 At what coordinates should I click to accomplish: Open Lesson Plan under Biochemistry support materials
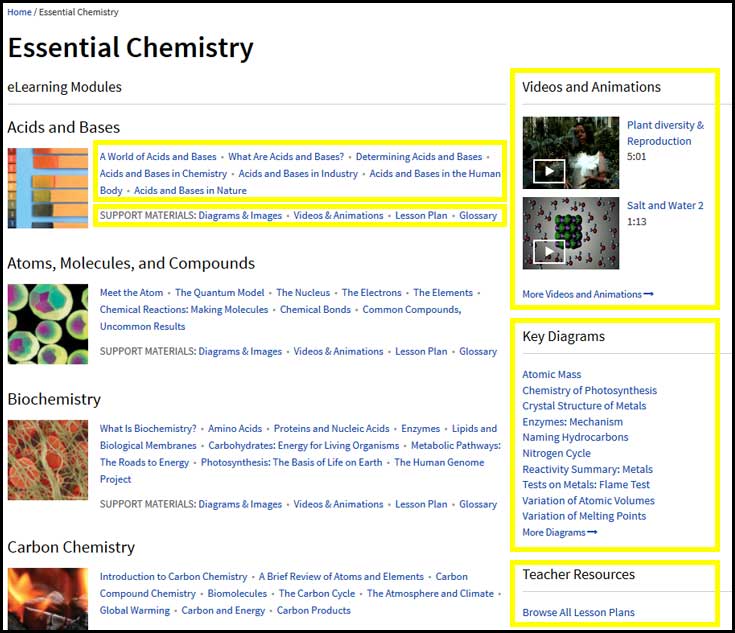tap(421, 504)
